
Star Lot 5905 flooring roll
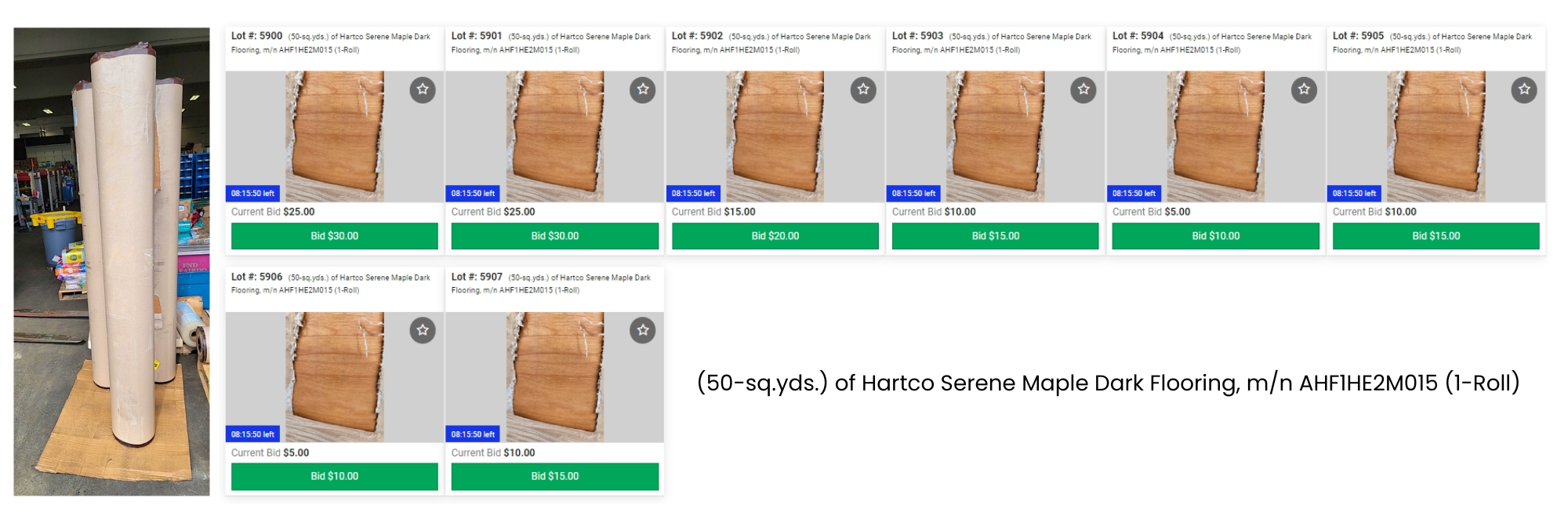click(x=1524, y=89)
